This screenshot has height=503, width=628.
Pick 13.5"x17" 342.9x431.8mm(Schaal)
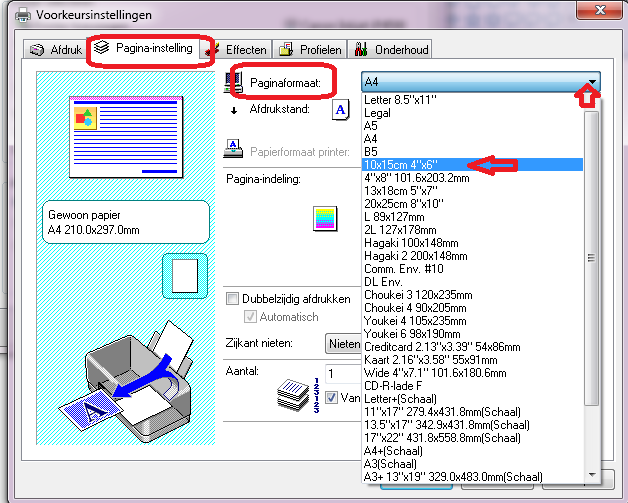click(x=472, y=425)
